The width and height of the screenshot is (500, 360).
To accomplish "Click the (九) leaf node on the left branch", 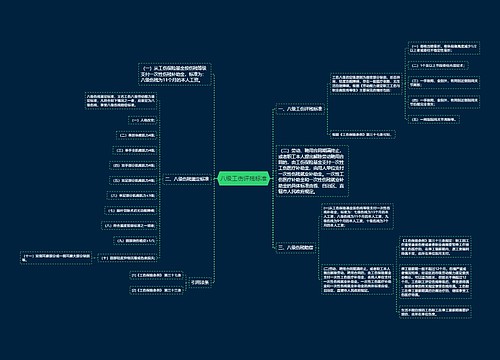I will 135,241.
